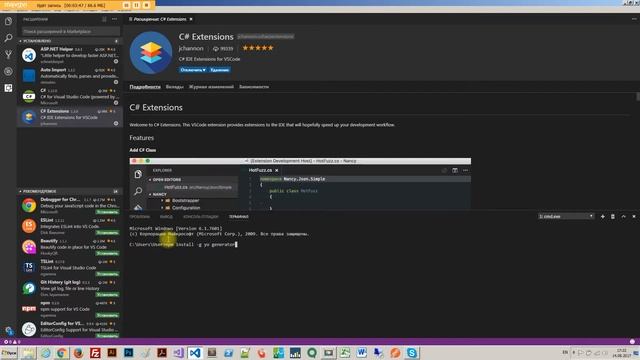The image size is (640, 360).
Task: Open the Details tab of the extension page
Action: tap(145, 87)
